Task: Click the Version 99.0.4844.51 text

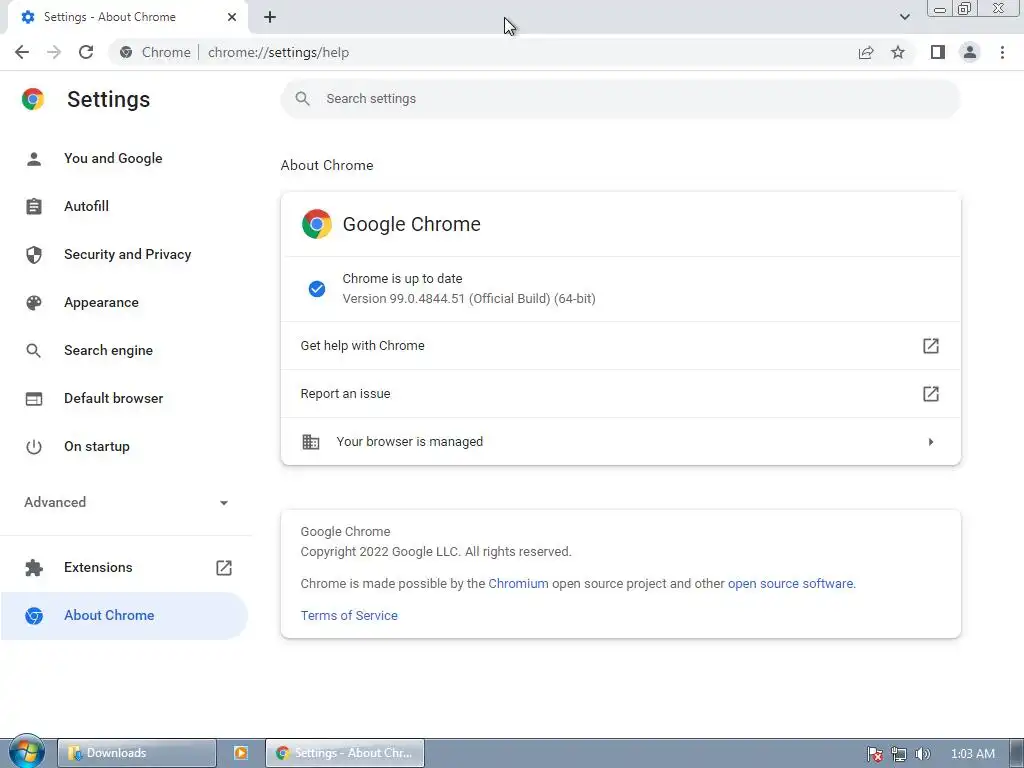Action: point(469,299)
